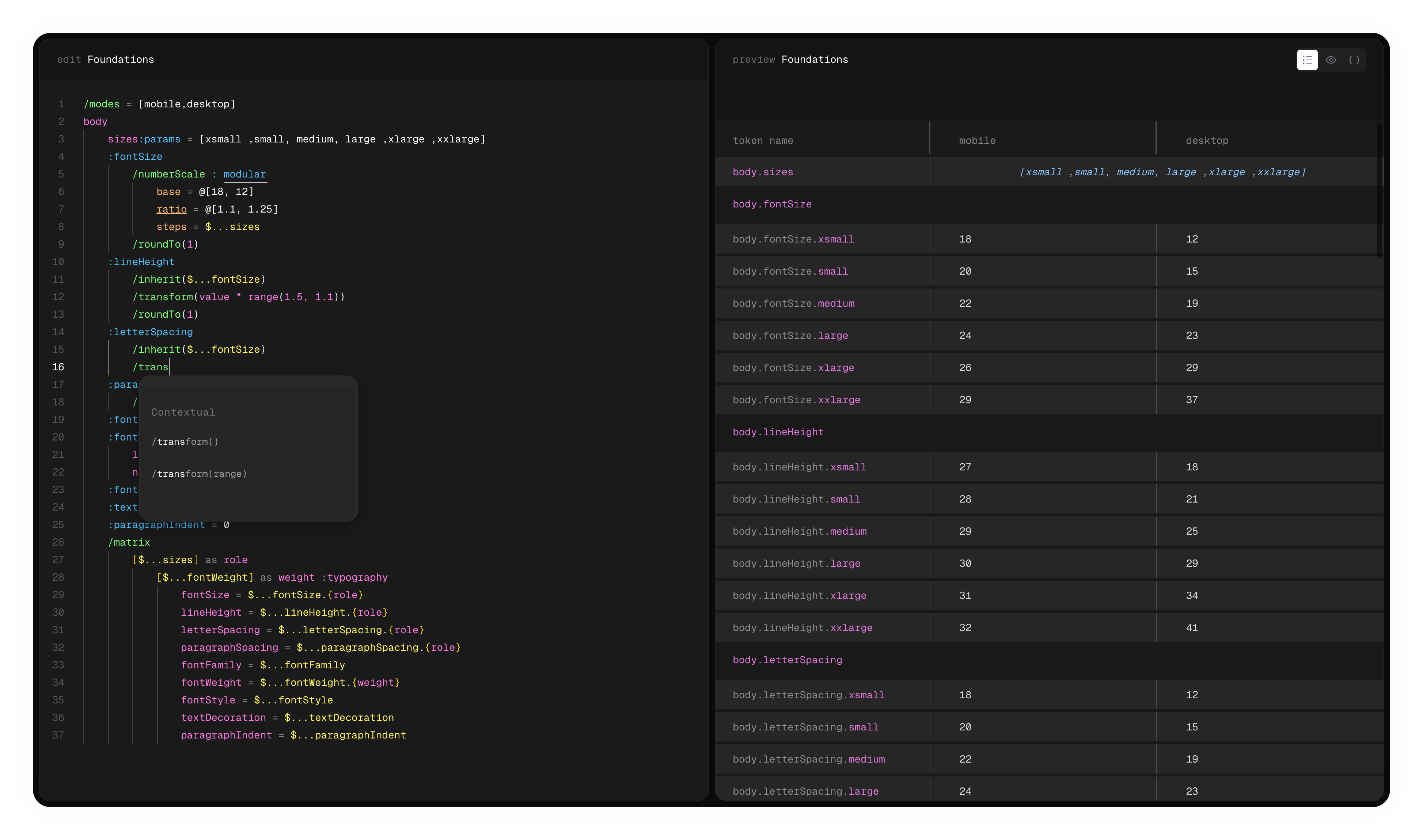The height and width of the screenshot is (840, 1423).
Task: Click the underlined modular link on line 5
Action: click(244, 174)
